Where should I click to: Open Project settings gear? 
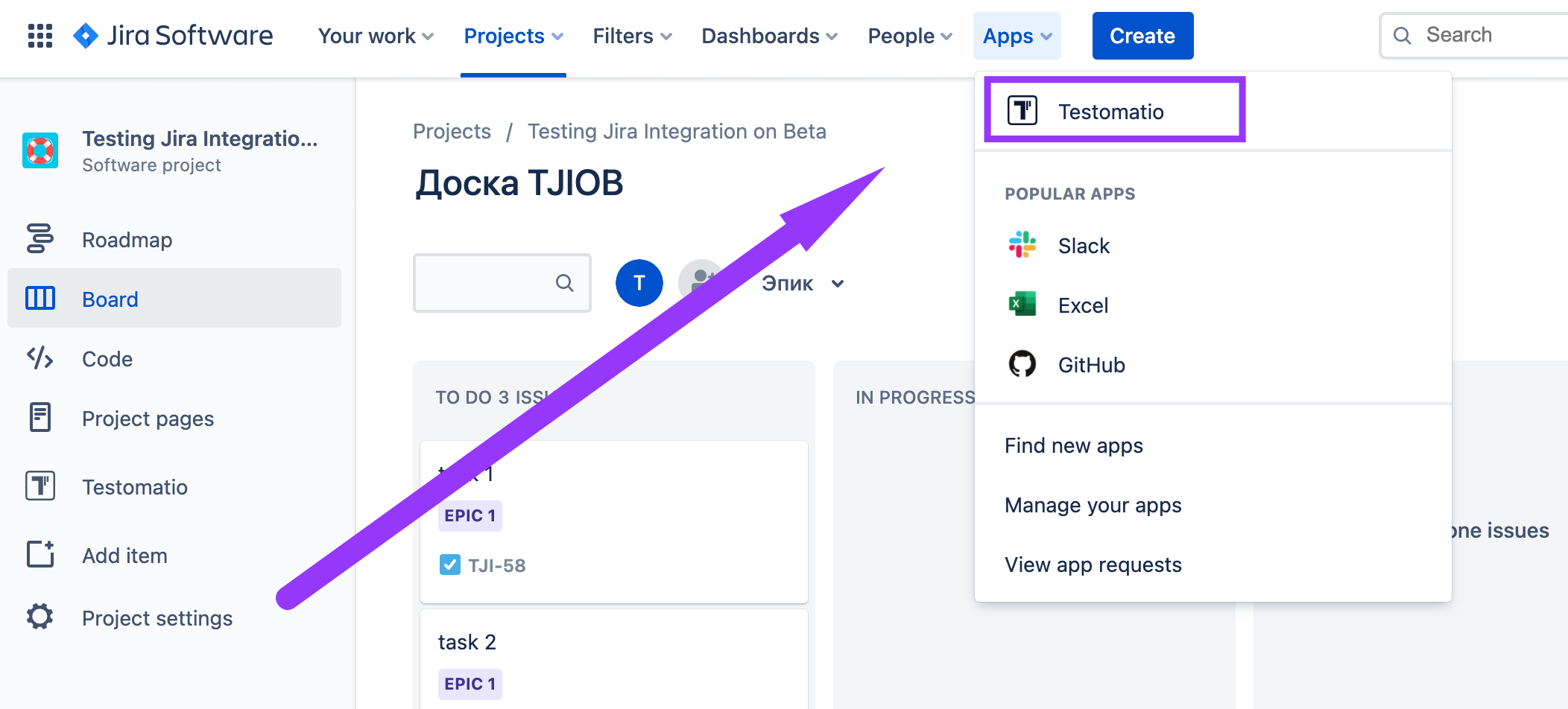pyautogui.click(x=40, y=617)
